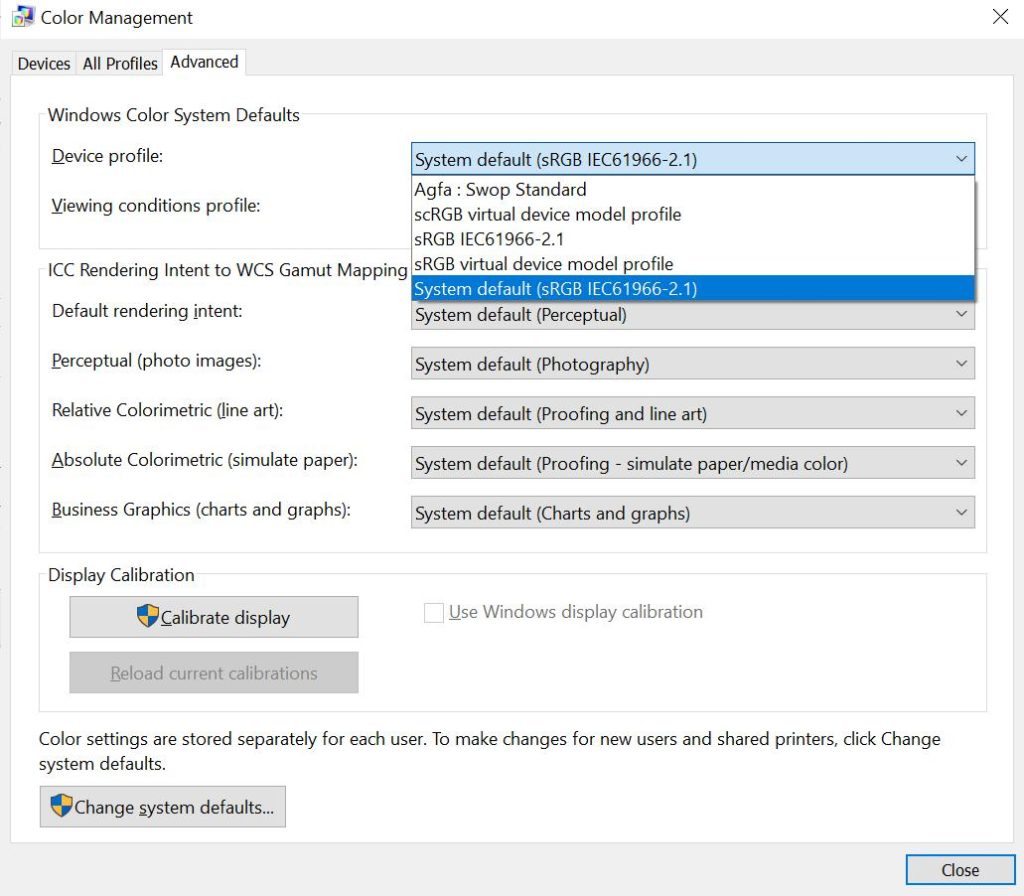
Task: Click the Color Management title bar icon
Action: [23, 17]
